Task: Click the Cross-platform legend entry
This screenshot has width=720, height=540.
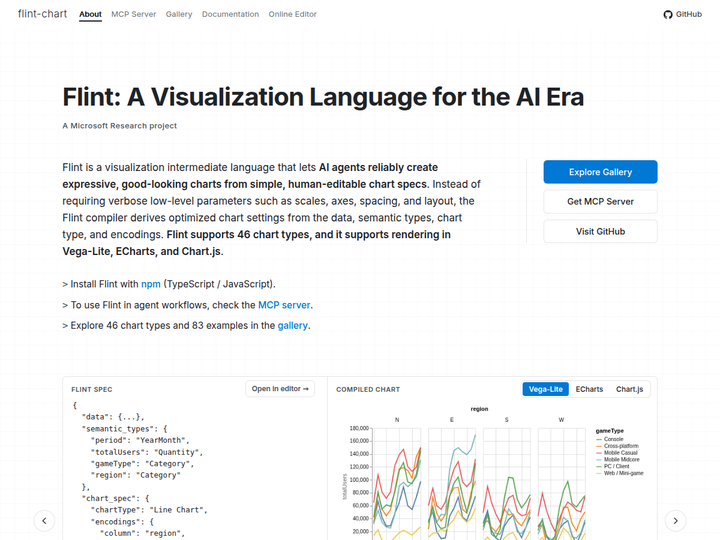Action: point(617,446)
